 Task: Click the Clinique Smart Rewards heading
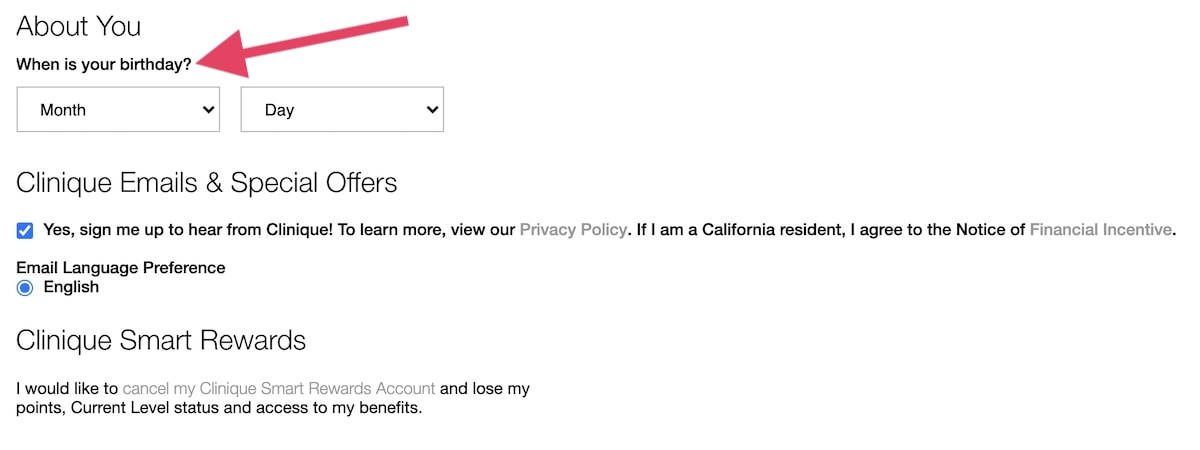[161, 340]
